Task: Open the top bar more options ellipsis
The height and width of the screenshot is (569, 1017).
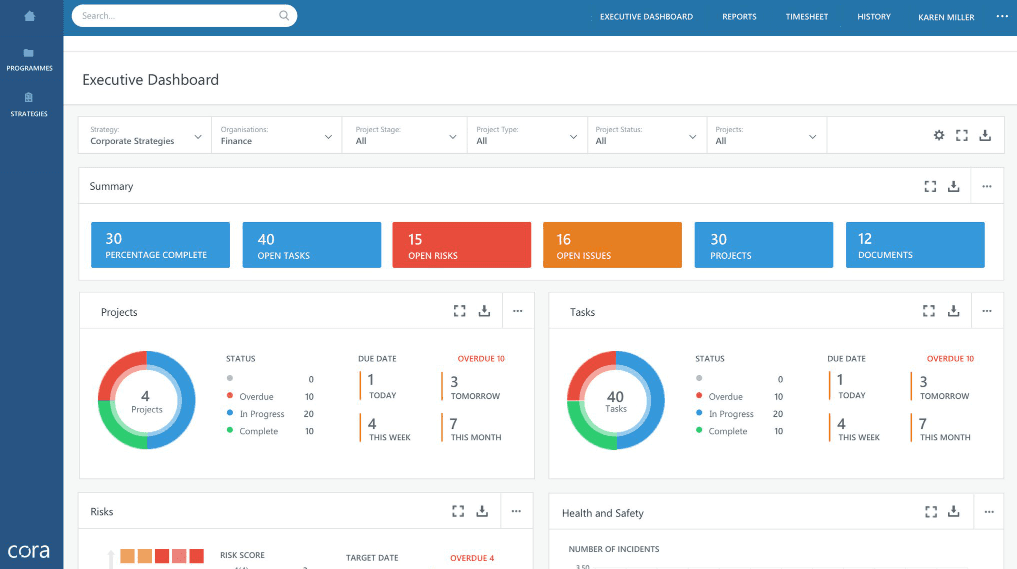Action: pos(1002,16)
